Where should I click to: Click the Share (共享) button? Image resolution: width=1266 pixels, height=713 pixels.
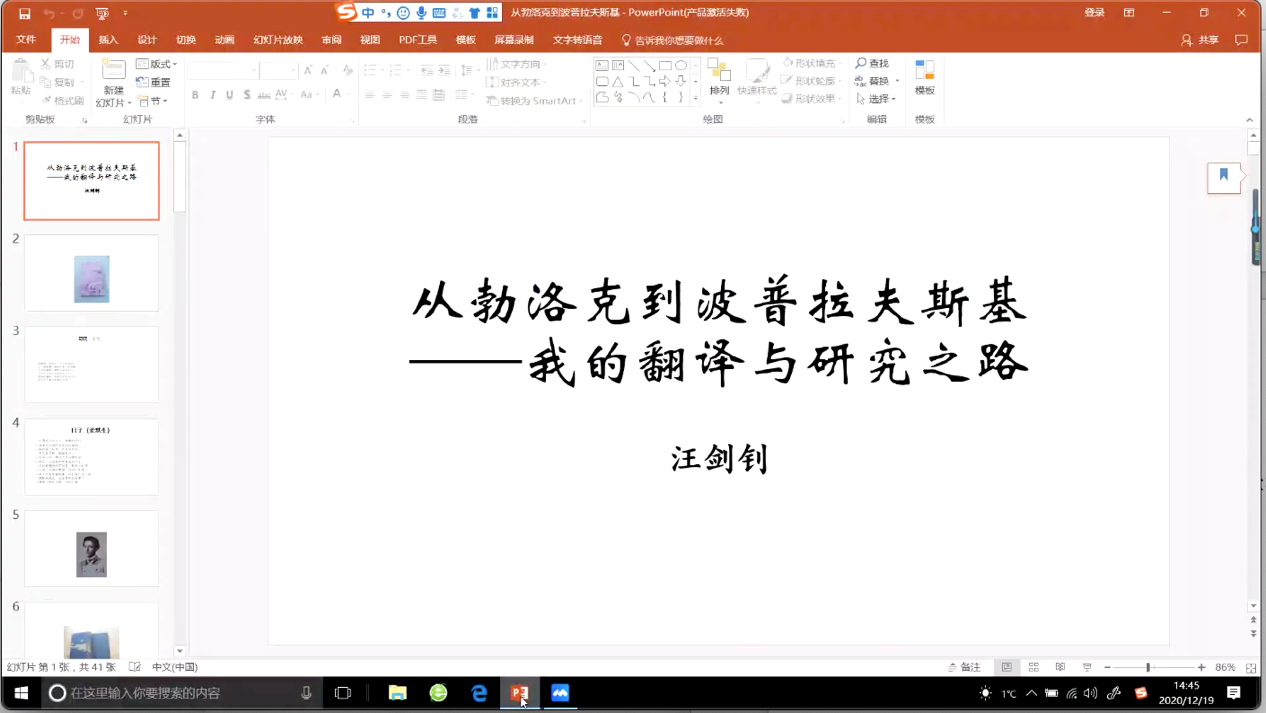coord(1200,40)
